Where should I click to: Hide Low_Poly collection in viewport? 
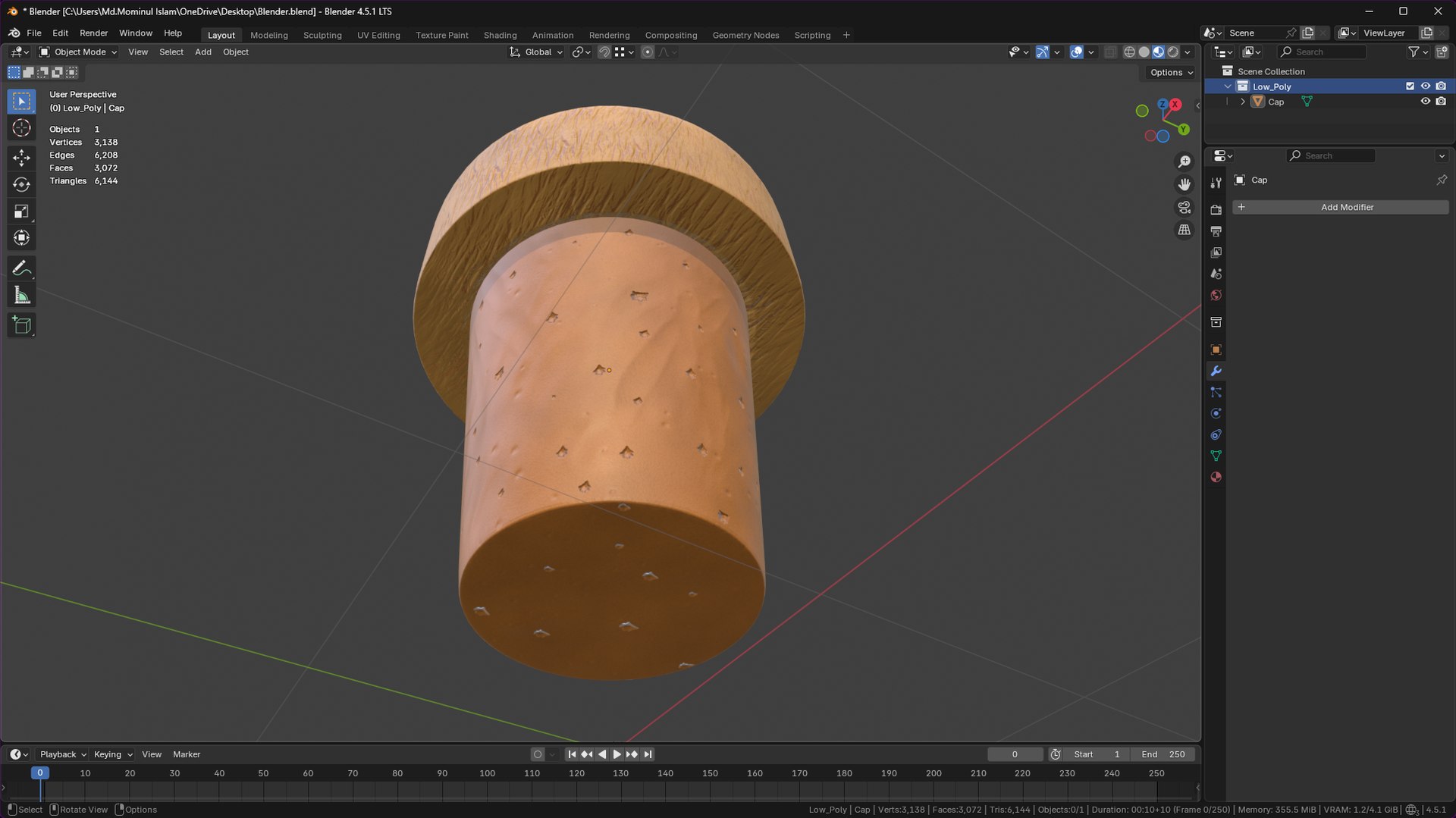pyautogui.click(x=1425, y=86)
